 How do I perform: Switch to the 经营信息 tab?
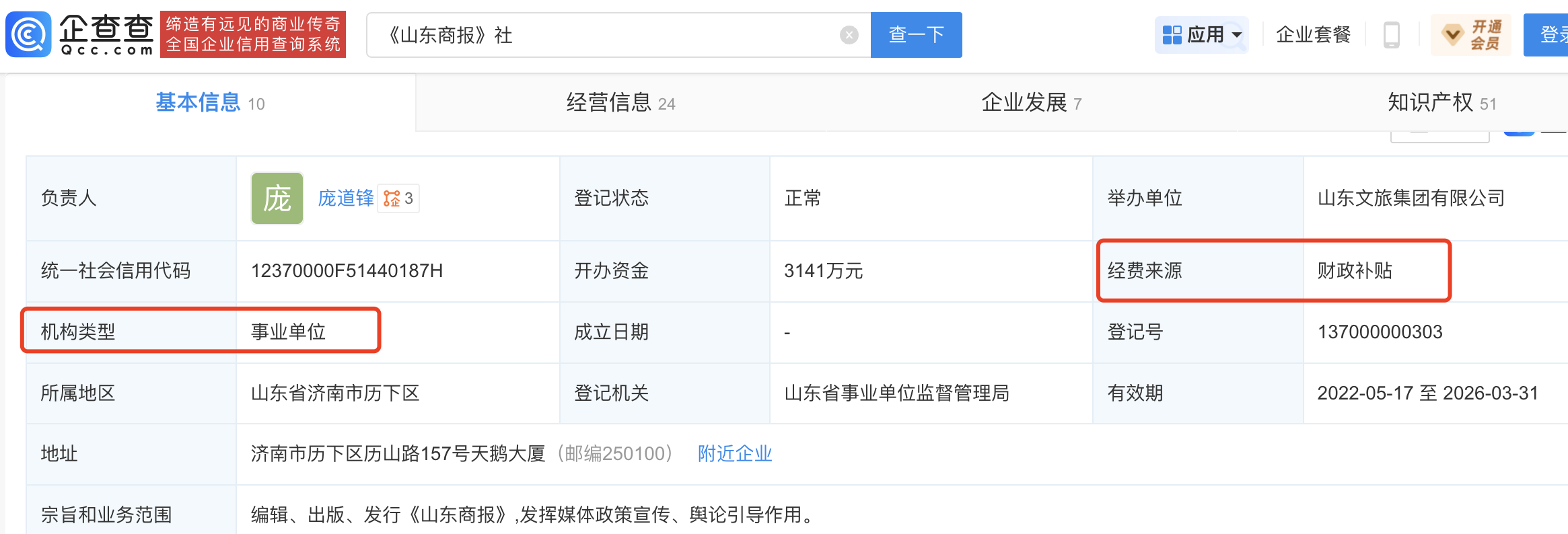pos(620,103)
